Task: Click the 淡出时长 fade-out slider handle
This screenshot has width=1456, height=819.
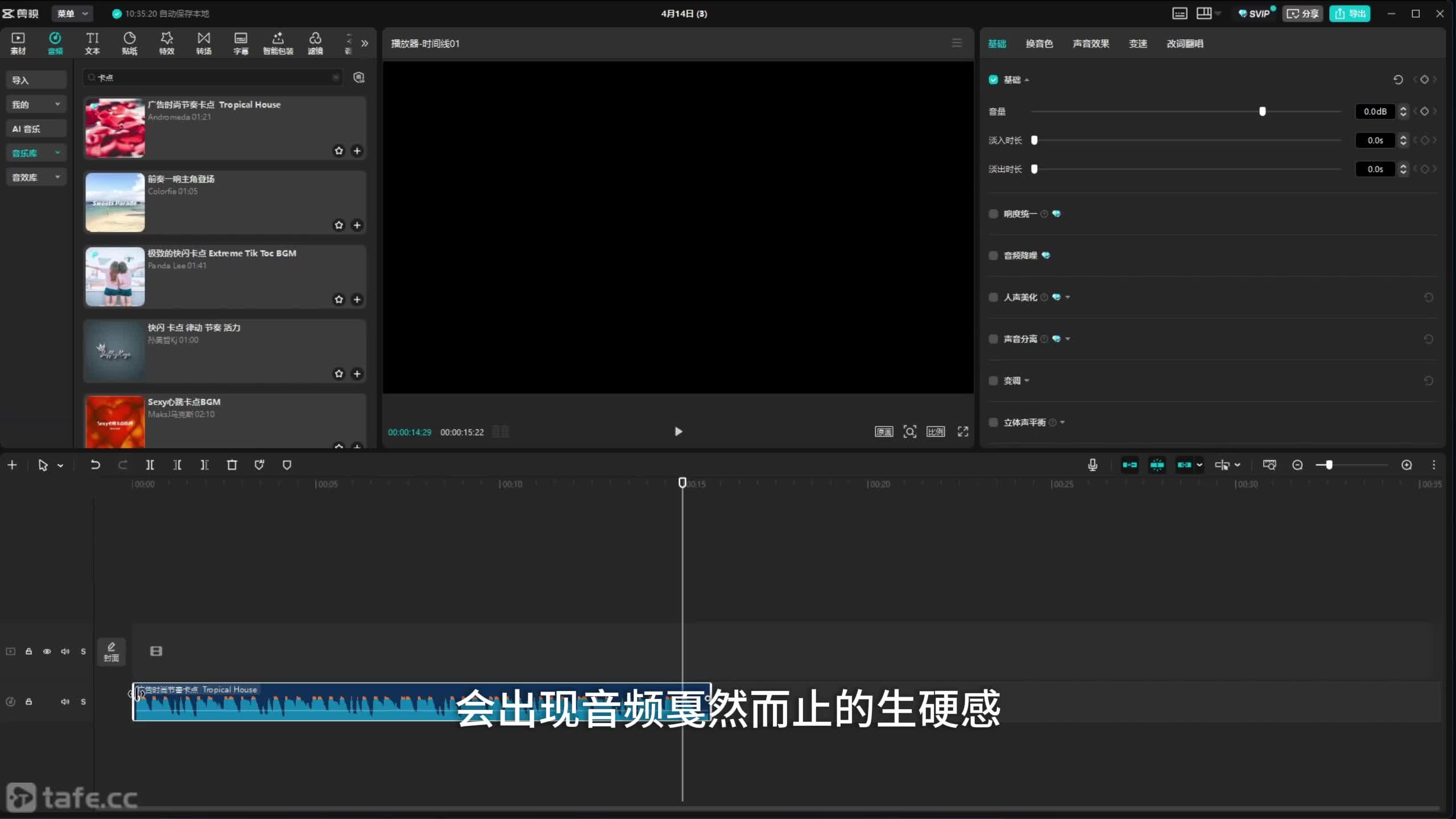Action: click(x=1035, y=169)
